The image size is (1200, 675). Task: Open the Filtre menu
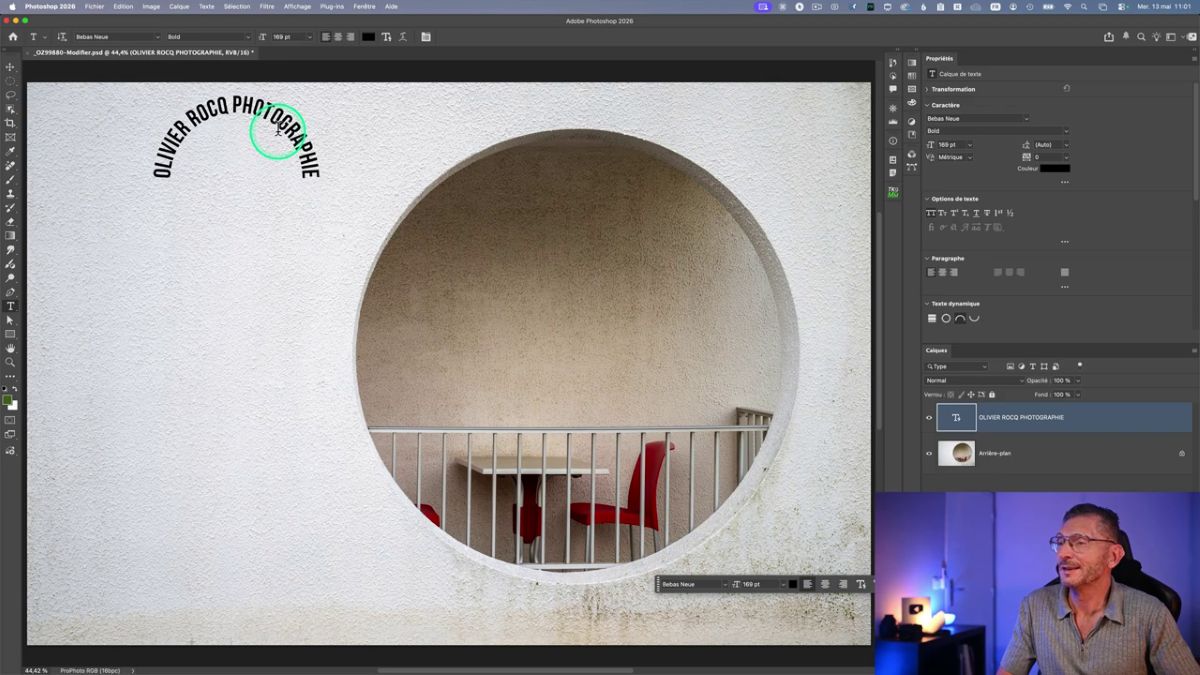click(x=267, y=6)
